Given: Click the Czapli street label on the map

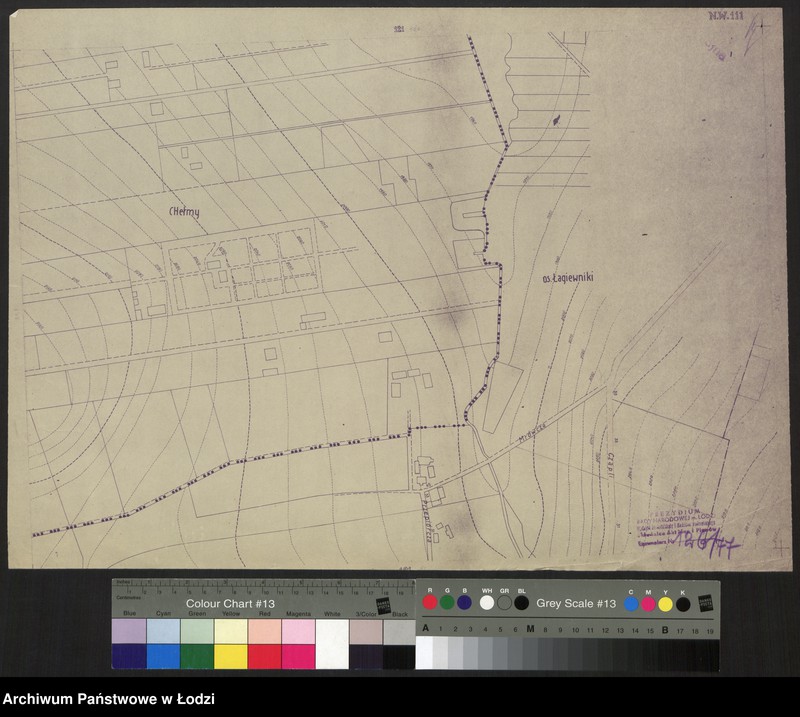Looking at the screenshot, I should coord(609,461).
